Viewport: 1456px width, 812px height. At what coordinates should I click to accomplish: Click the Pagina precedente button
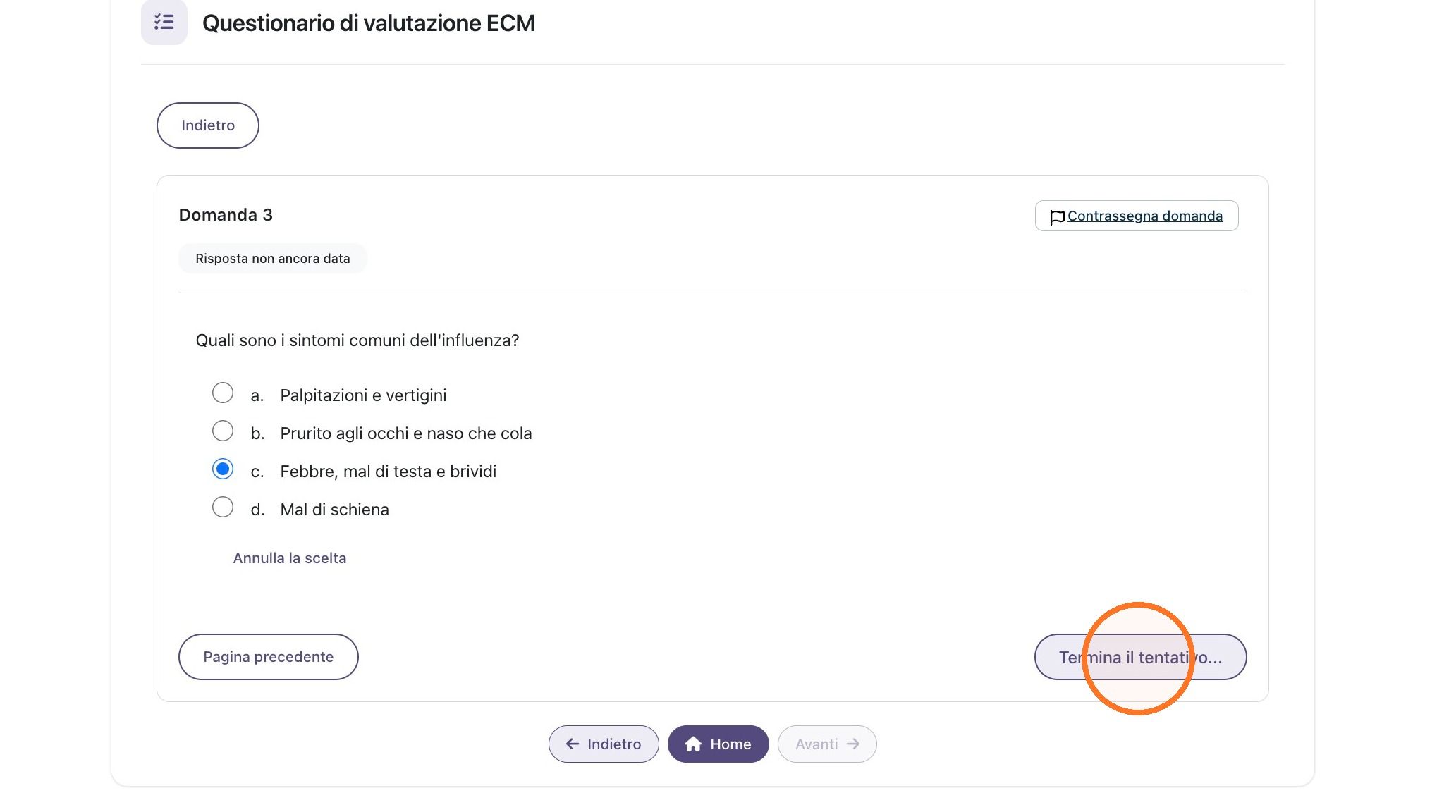point(269,657)
